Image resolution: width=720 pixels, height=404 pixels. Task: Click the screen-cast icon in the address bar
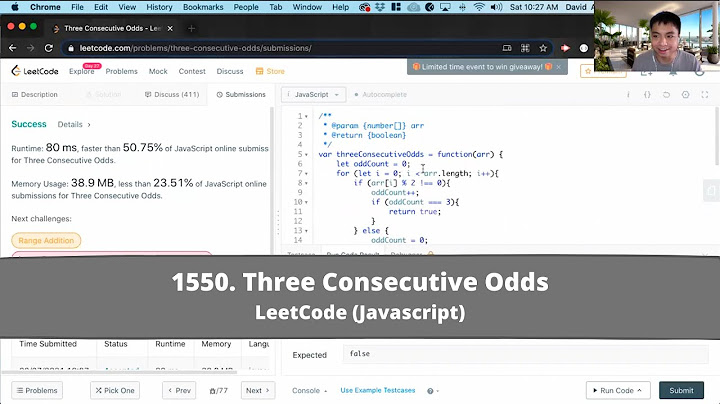tap(507, 48)
